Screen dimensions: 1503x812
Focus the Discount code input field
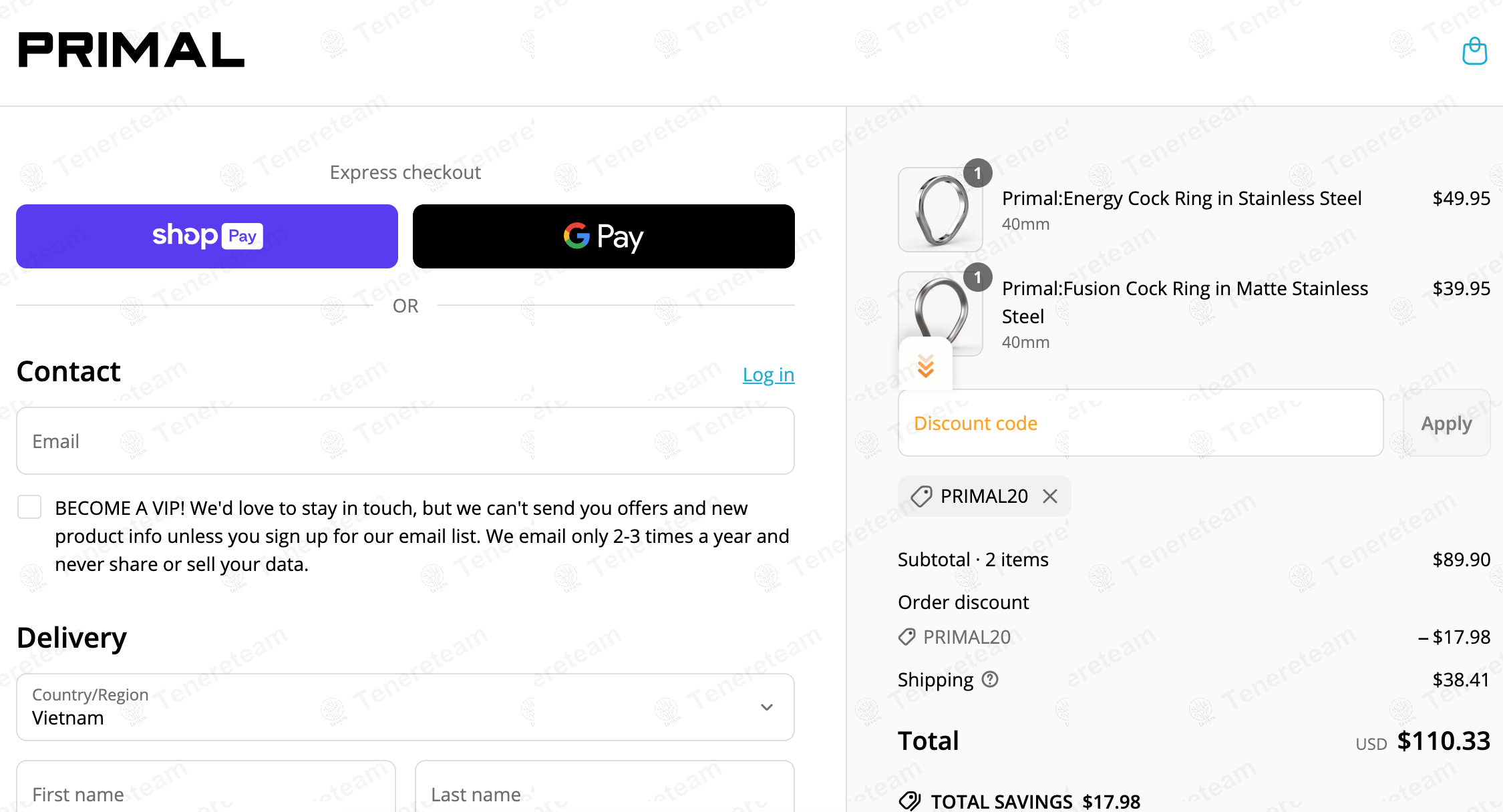(x=1141, y=423)
